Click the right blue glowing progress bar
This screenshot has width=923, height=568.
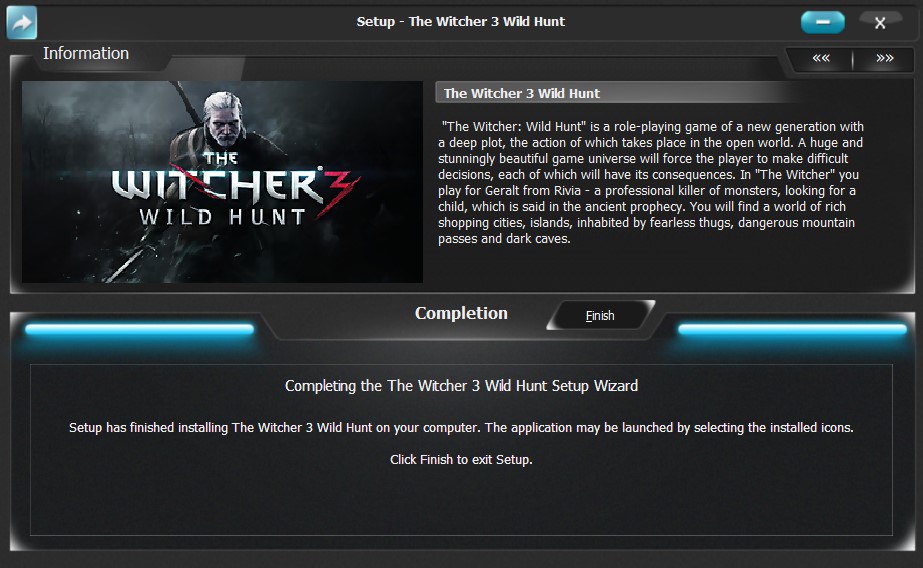coord(792,330)
